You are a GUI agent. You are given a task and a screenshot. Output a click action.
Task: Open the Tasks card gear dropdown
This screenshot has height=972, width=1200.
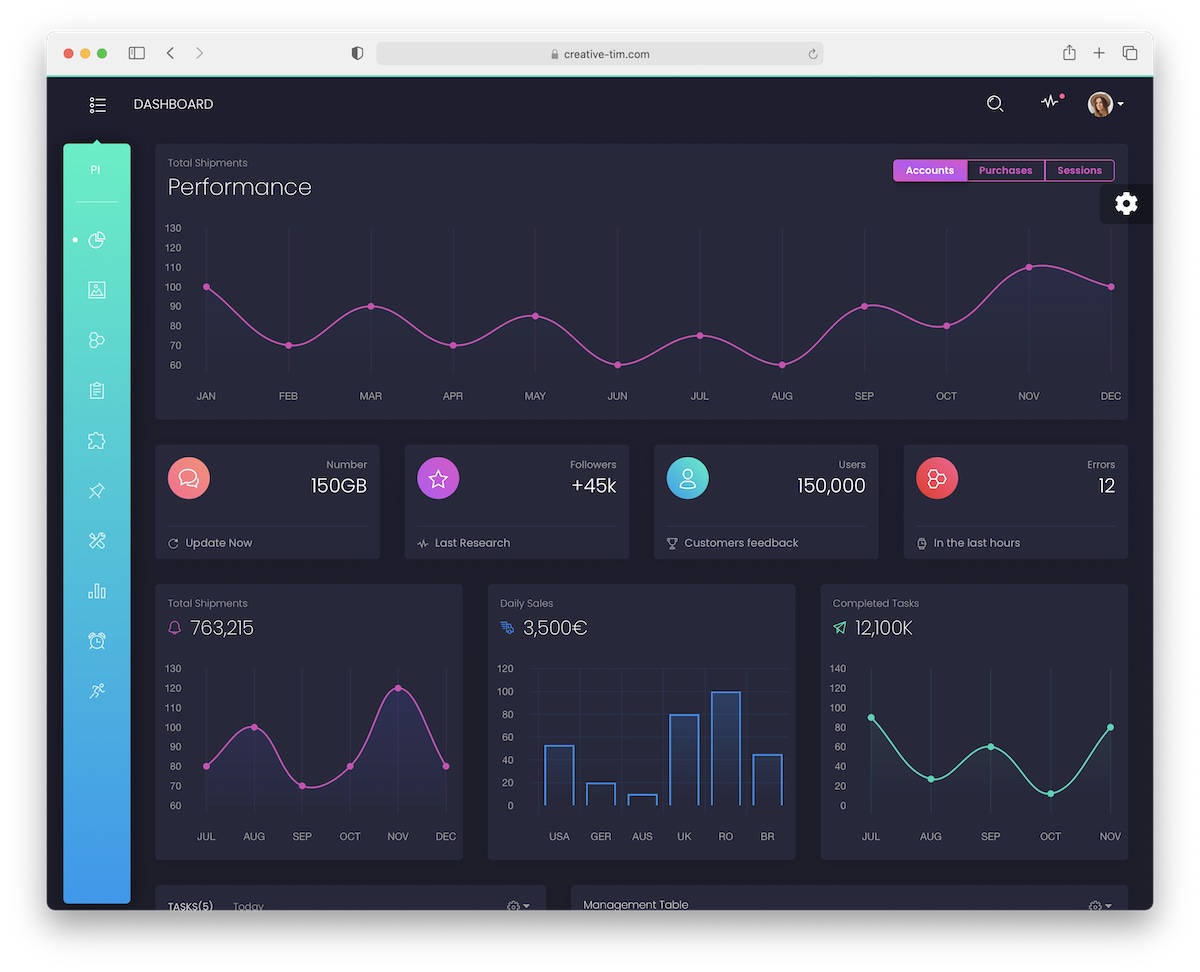tap(518, 904)
